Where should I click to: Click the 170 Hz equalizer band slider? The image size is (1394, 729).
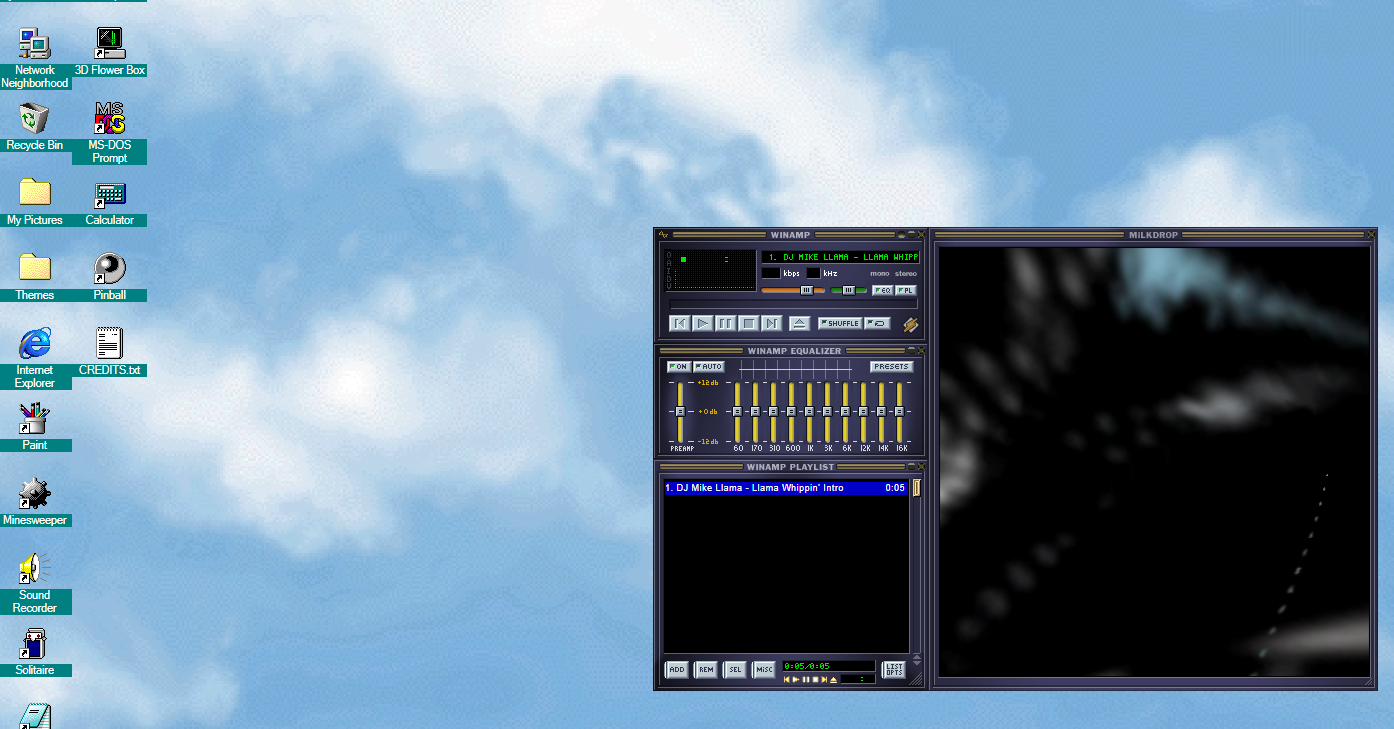[756, 411]
